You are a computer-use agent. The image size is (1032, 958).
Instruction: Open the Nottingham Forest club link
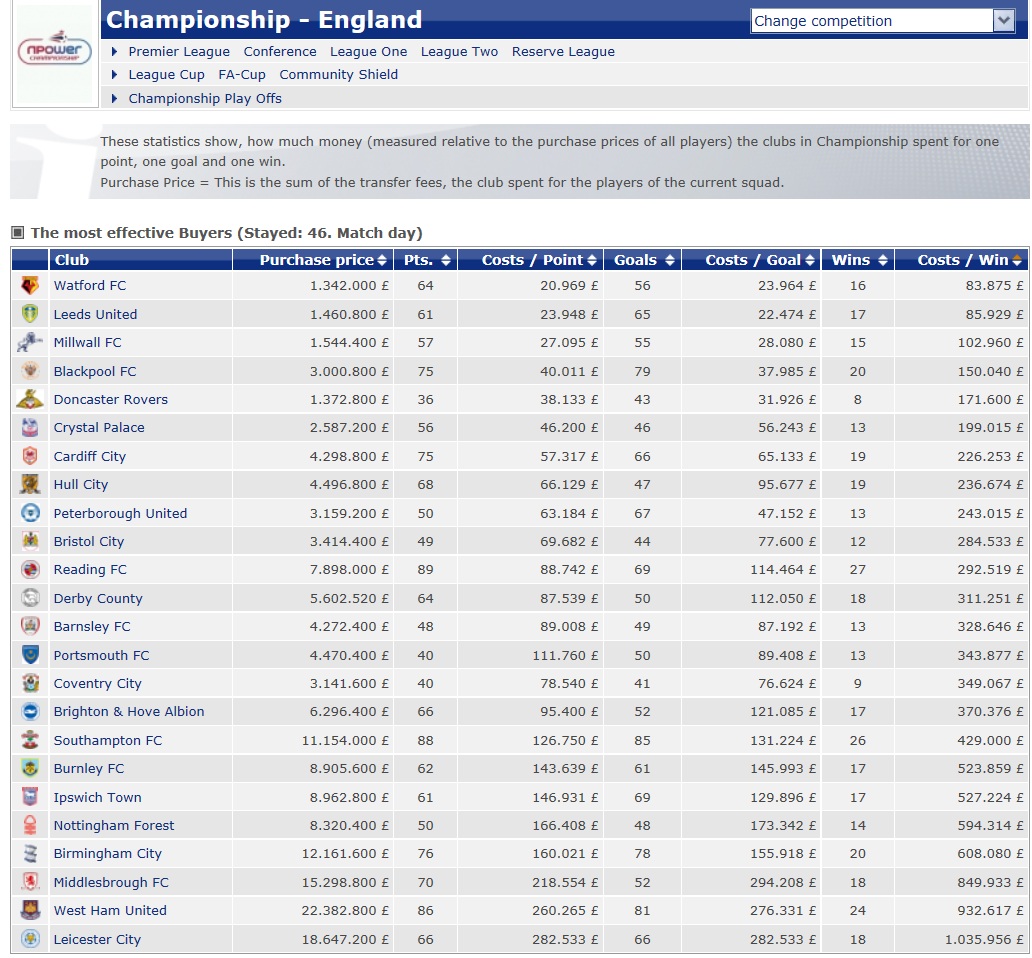(x=114, y=825)
